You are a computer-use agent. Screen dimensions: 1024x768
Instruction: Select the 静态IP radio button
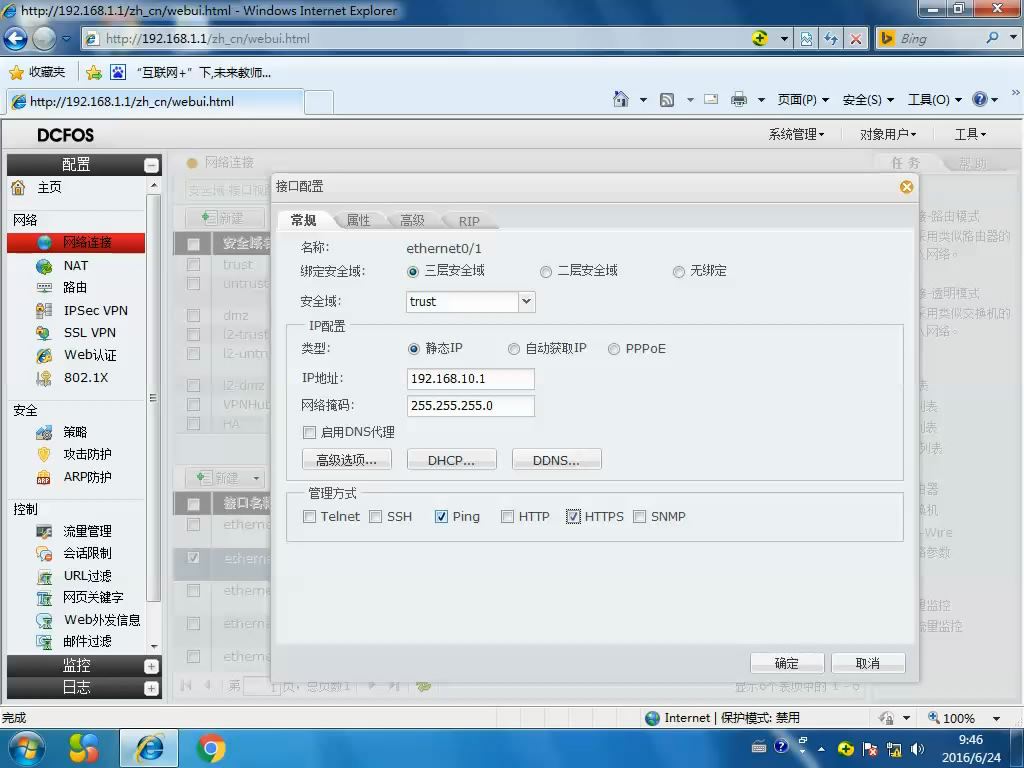[x=413, y=349]
